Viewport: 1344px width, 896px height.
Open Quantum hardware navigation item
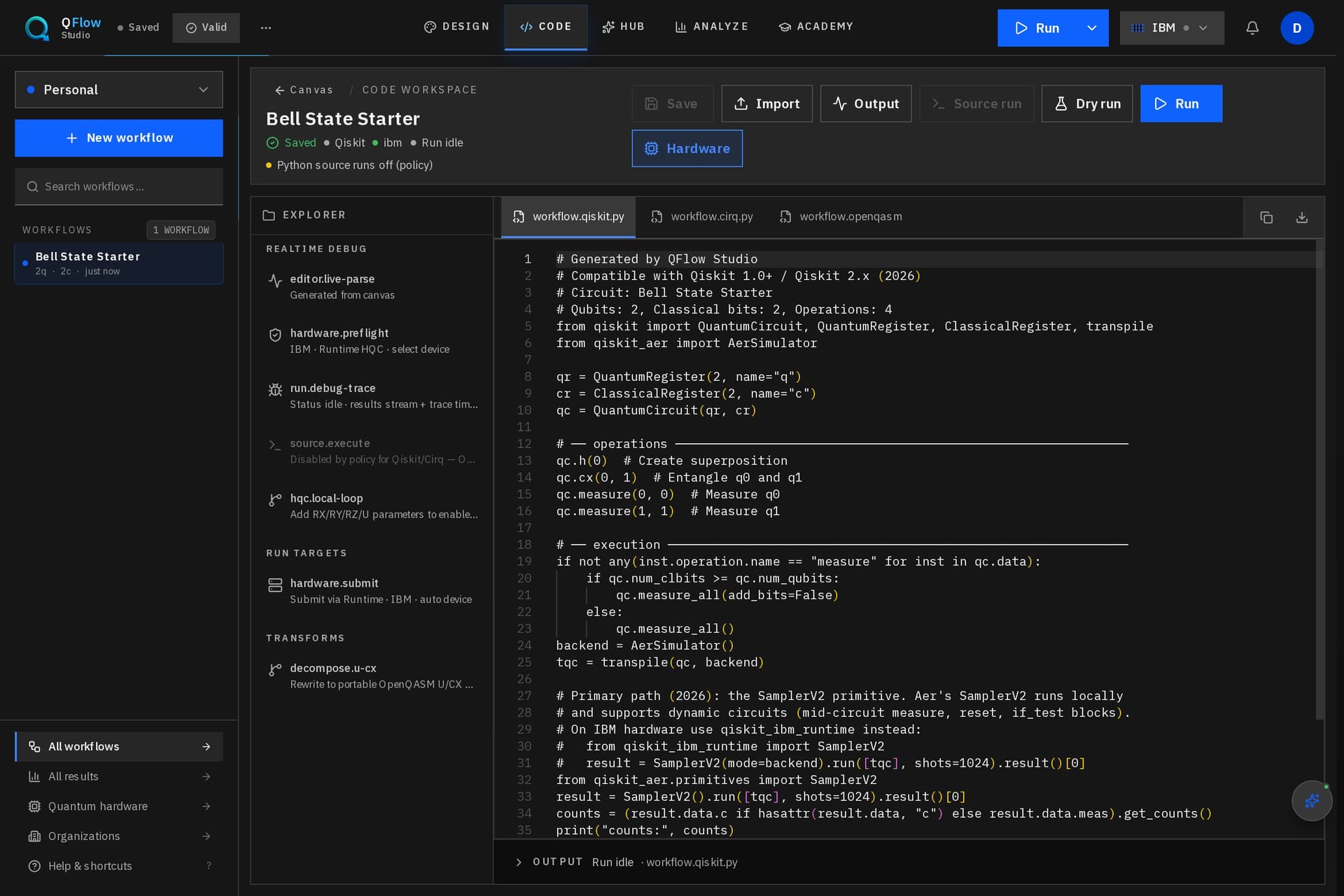pyautogui.click(x=119, y=806)
